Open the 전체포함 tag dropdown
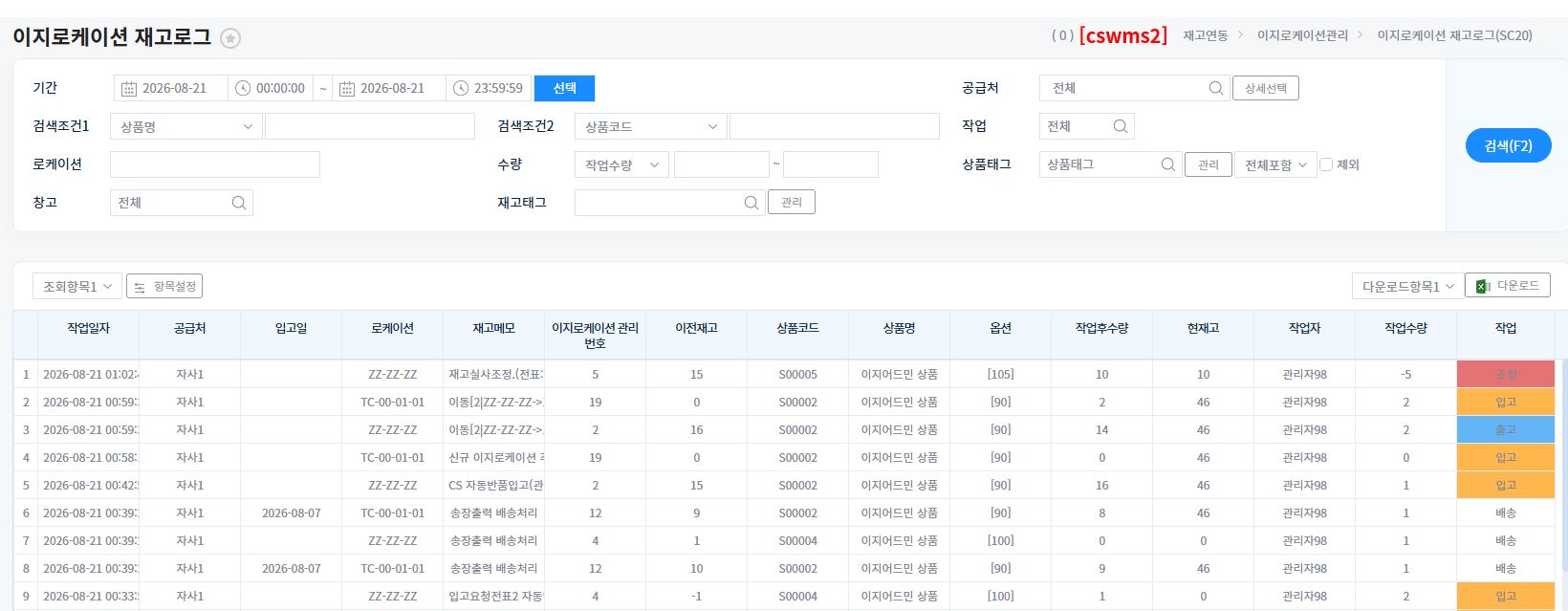Screen dimensions: 1568x611 (1275, 164)
